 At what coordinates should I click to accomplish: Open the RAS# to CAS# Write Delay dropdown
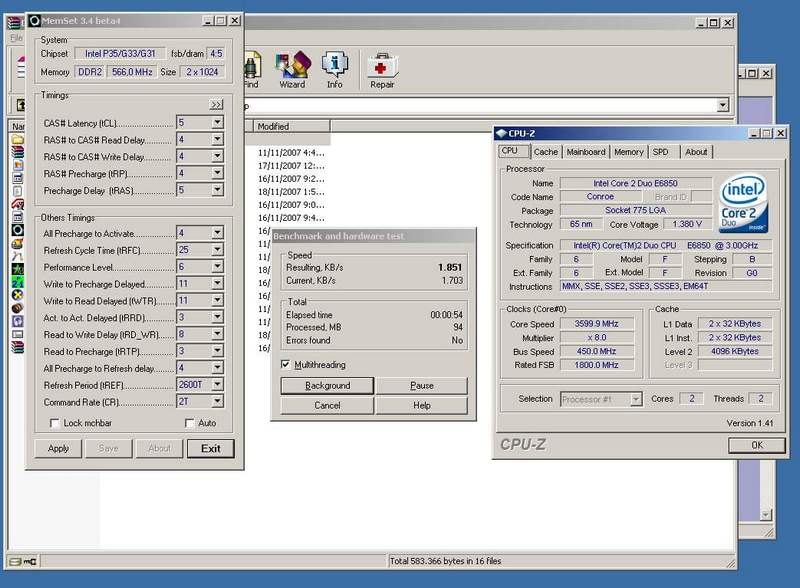(217, 156)
